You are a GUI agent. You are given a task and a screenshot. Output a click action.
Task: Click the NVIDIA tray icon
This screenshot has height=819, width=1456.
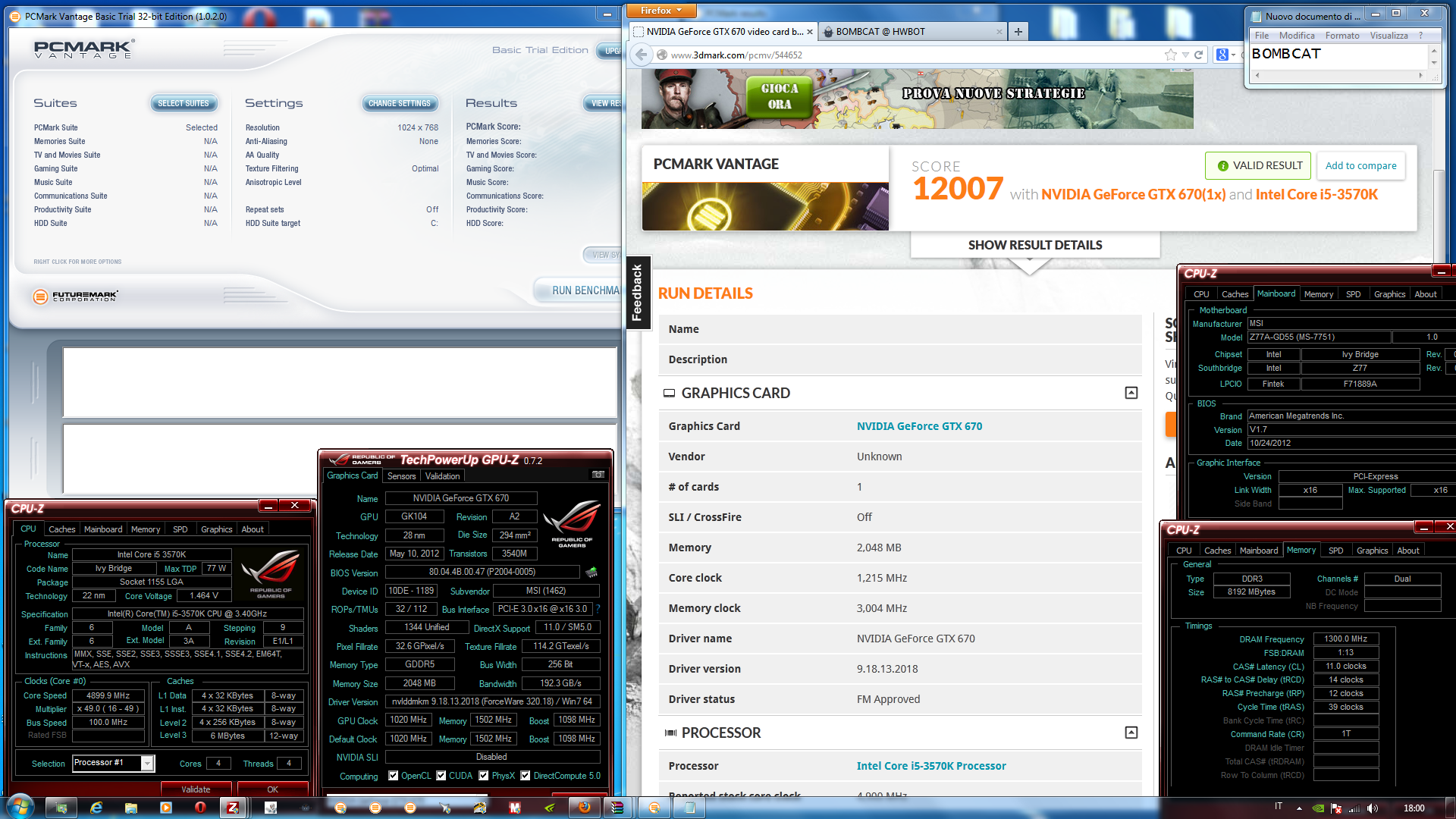tap(1319, 808)
